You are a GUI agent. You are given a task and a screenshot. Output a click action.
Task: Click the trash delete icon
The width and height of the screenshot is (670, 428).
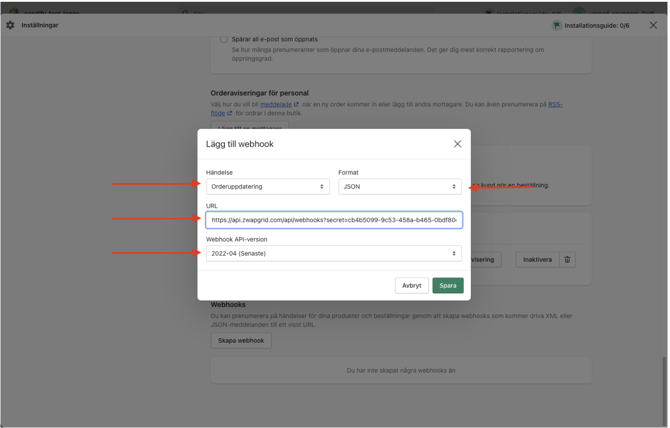567,260
